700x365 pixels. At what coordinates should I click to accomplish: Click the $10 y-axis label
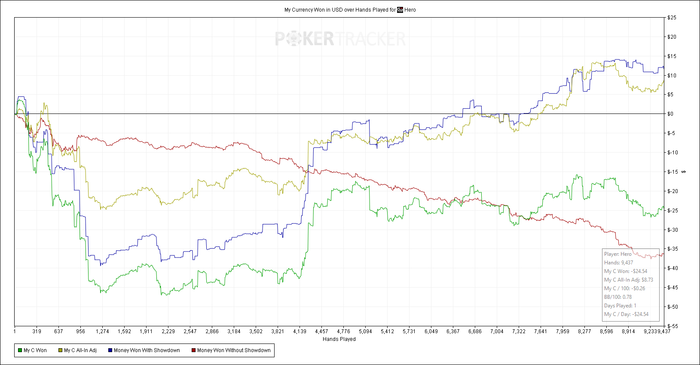point(671,75)
